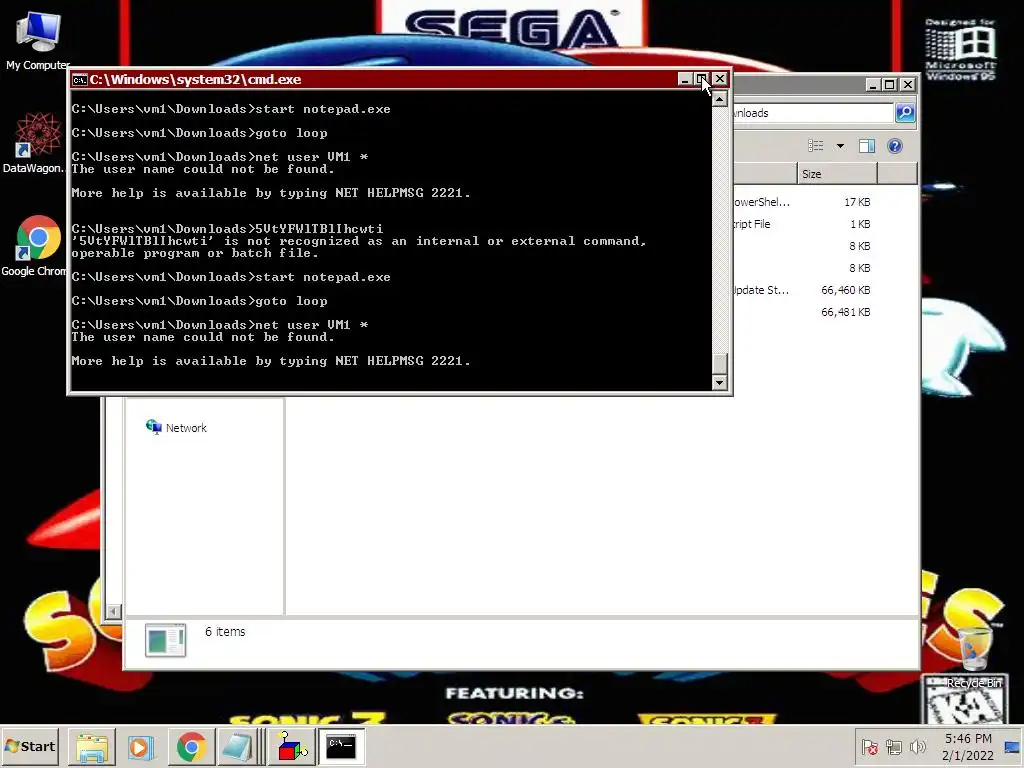Maximize the cmd.exe window

pos(701,79)
